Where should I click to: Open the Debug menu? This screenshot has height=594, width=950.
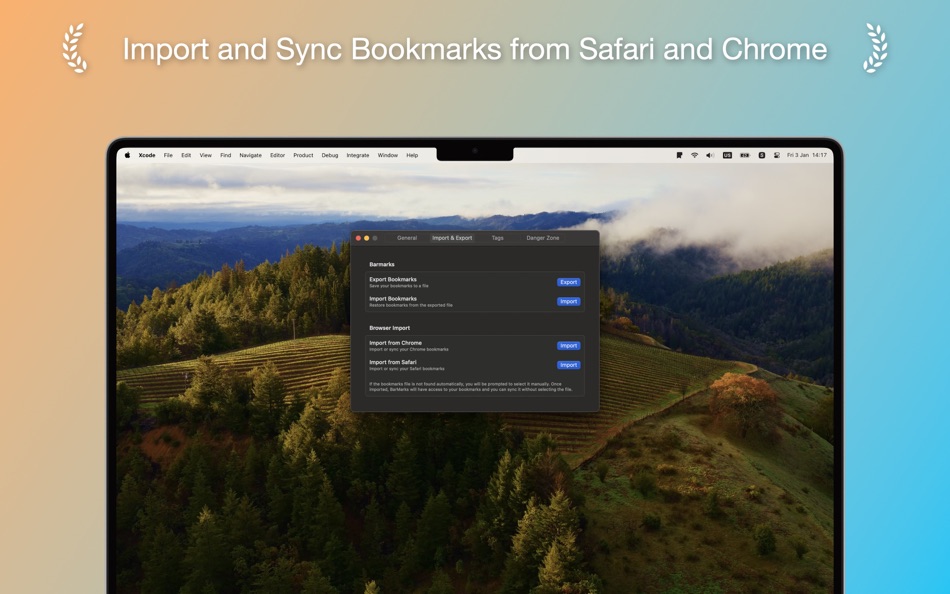(330, 155)
